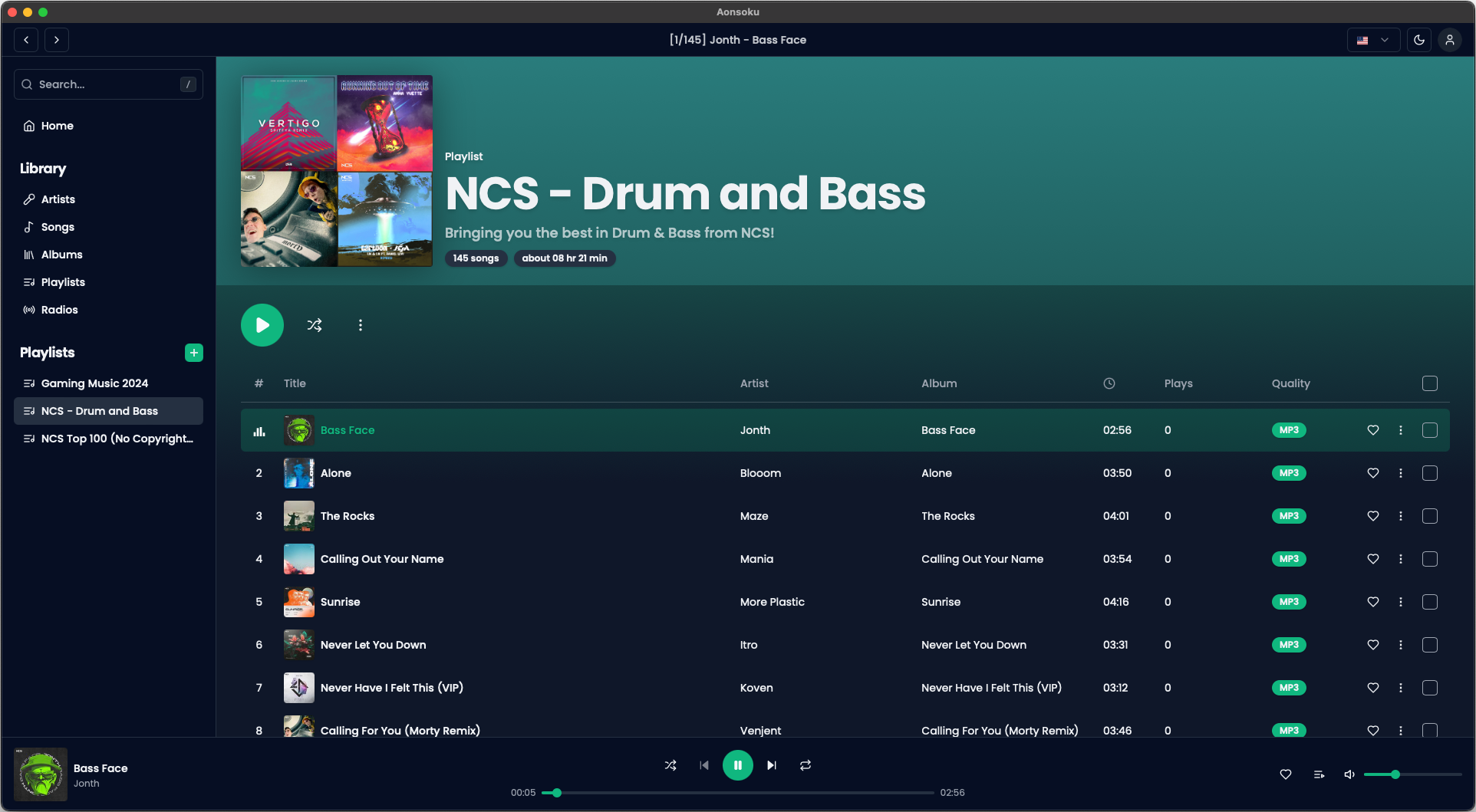Create a new playlist with the plus icon
Image resolution: width=1476 pixels, height=812 pixels.
[194, 353]
